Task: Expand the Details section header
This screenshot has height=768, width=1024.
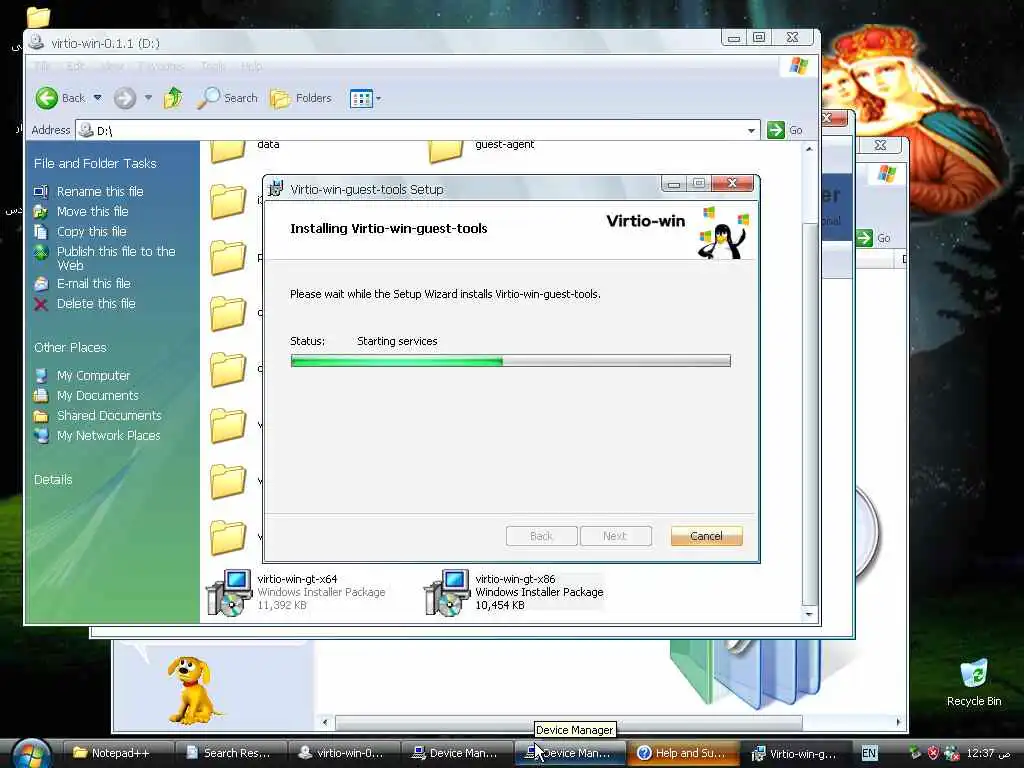Action: click(x=54, y=479)
